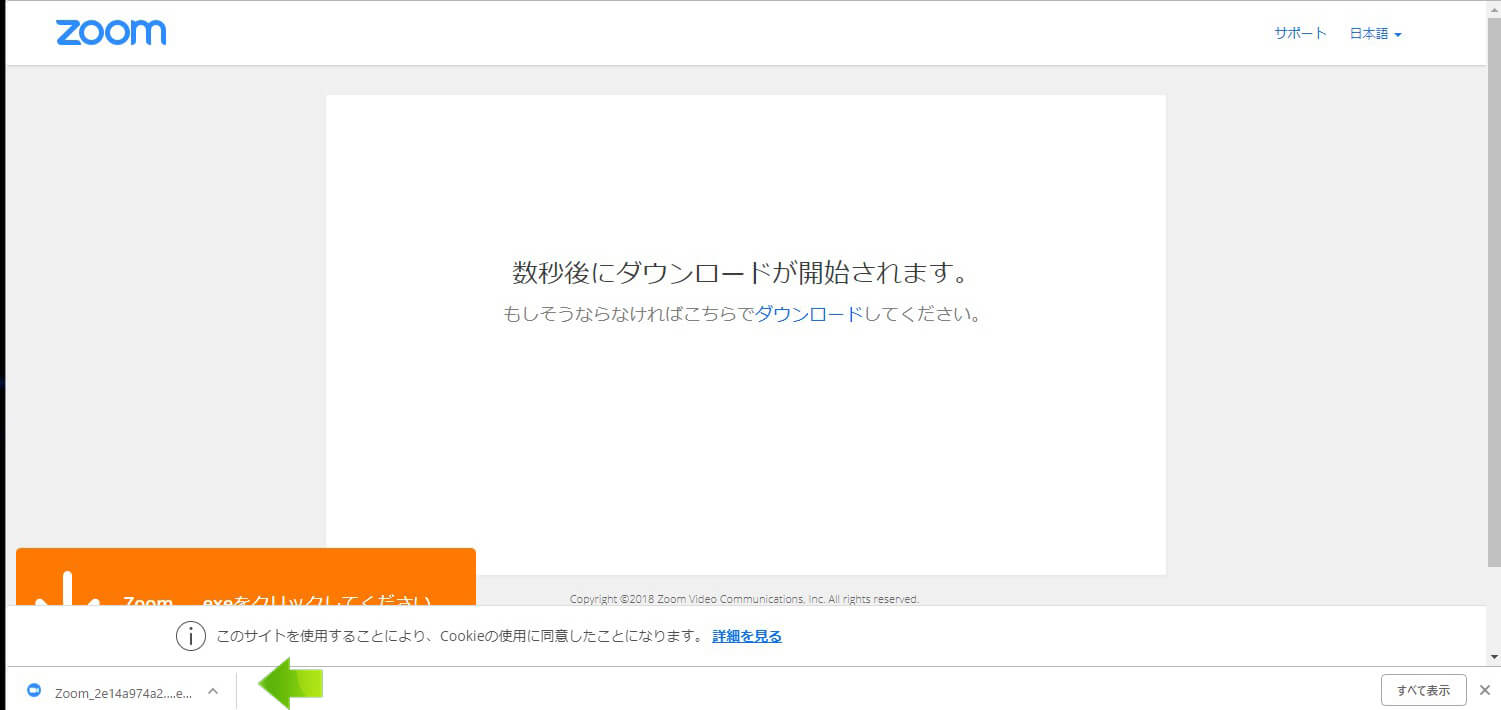This screenshot has height=710, width=1501.
Task: Click the info circle icon in cookie notice
Action: 191,636
